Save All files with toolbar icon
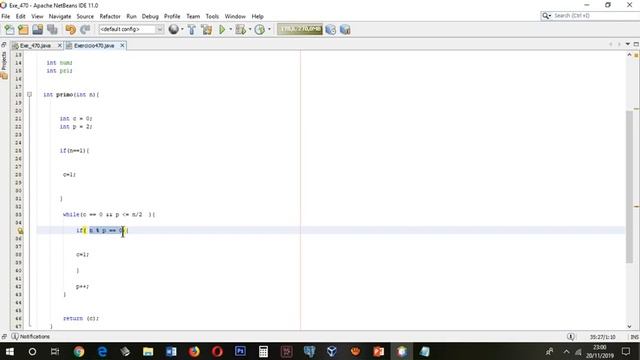640x360 pixels. (52, 29)
